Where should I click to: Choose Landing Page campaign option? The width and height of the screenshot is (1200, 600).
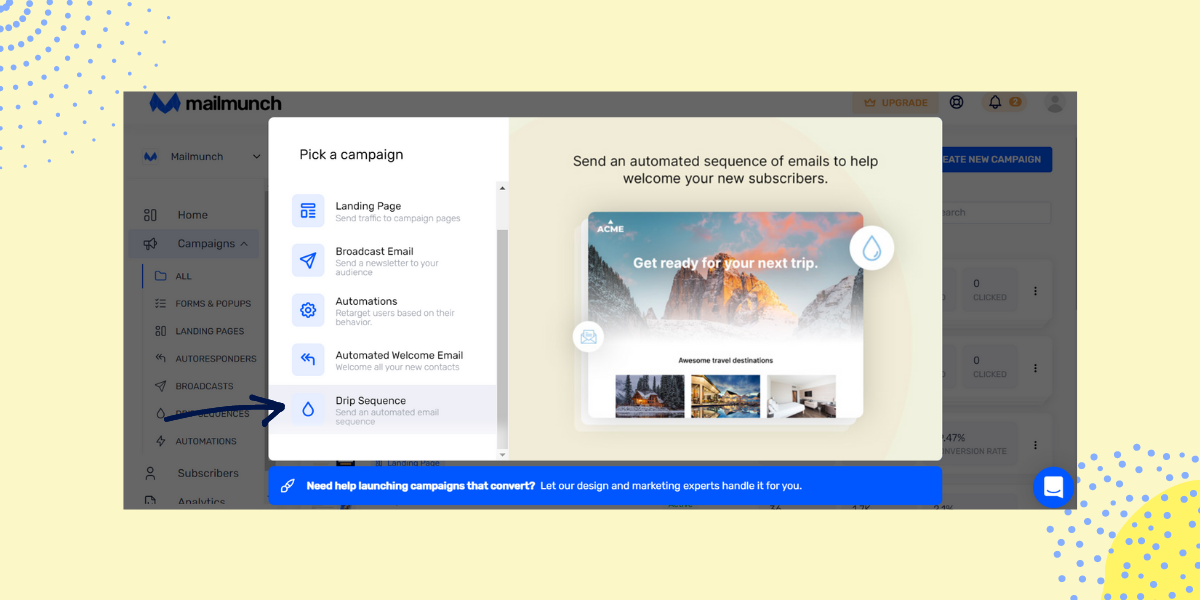coord(382,211)
